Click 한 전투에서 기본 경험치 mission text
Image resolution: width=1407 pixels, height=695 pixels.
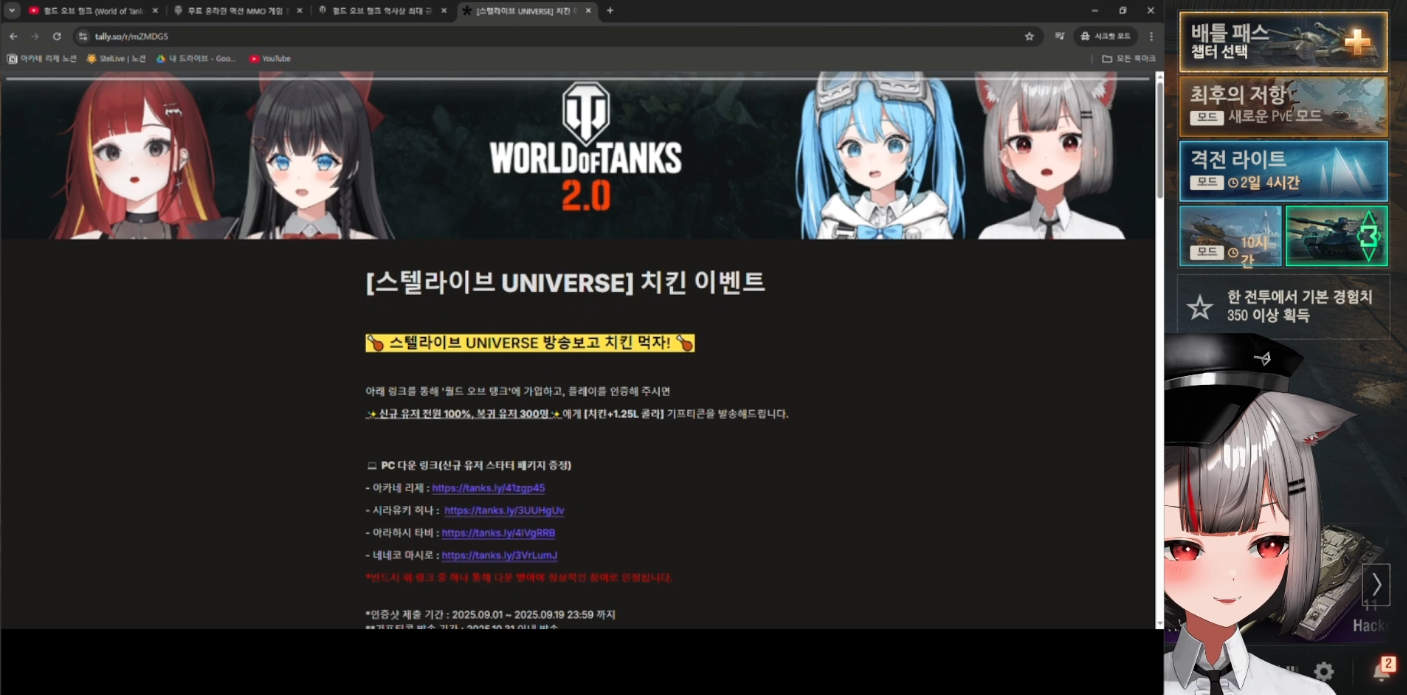pyautogui.click(x=1299, y=306)
